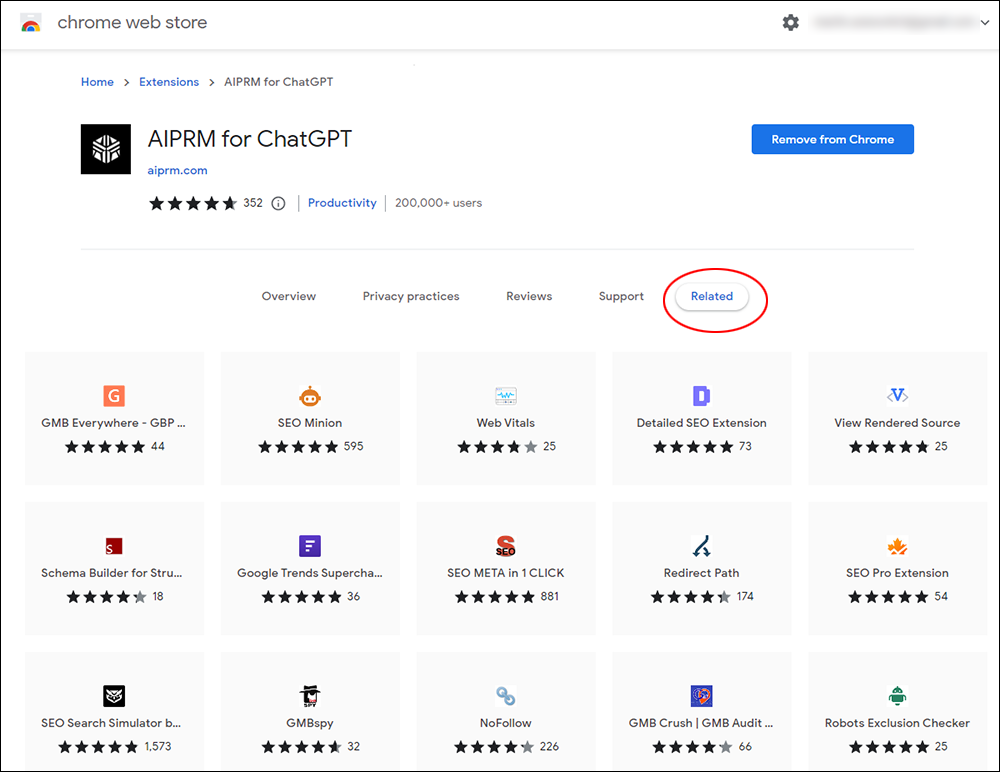Open the Reviews tab

pyautogui.click(x=529, y=296)
